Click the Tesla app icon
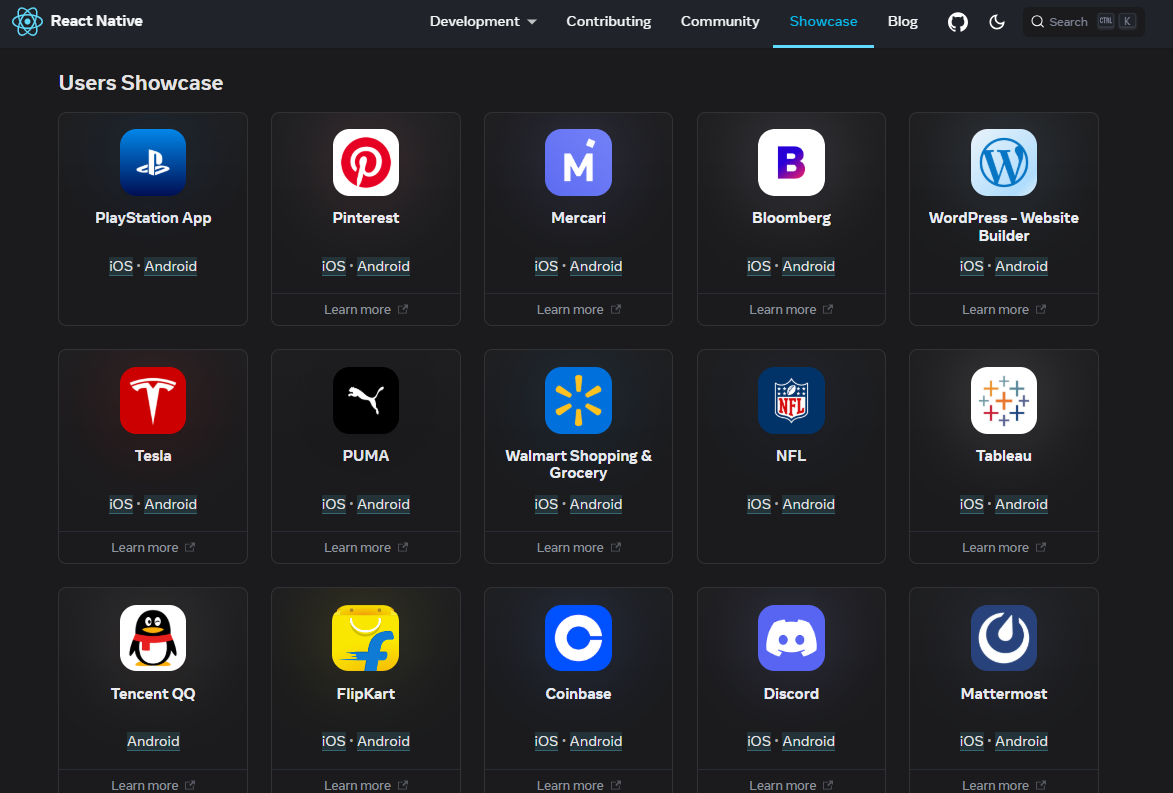The image size is (1173, 793). click(x=153, y=400)
